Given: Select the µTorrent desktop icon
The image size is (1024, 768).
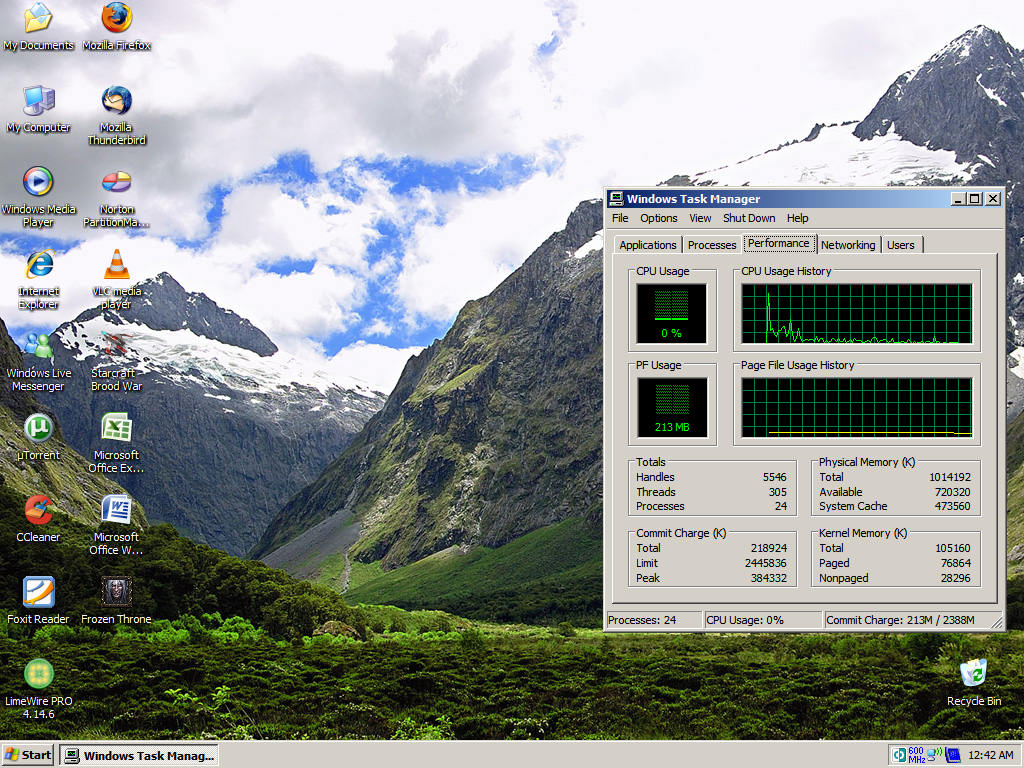Looking at the screenshot, I should (x=38, y=429).
